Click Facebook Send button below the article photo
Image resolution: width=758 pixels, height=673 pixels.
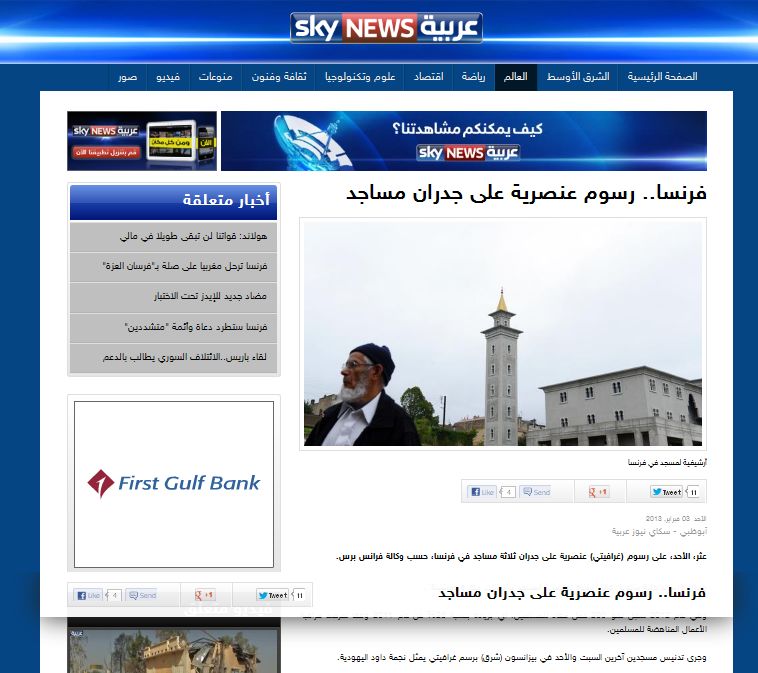[536, 492]
